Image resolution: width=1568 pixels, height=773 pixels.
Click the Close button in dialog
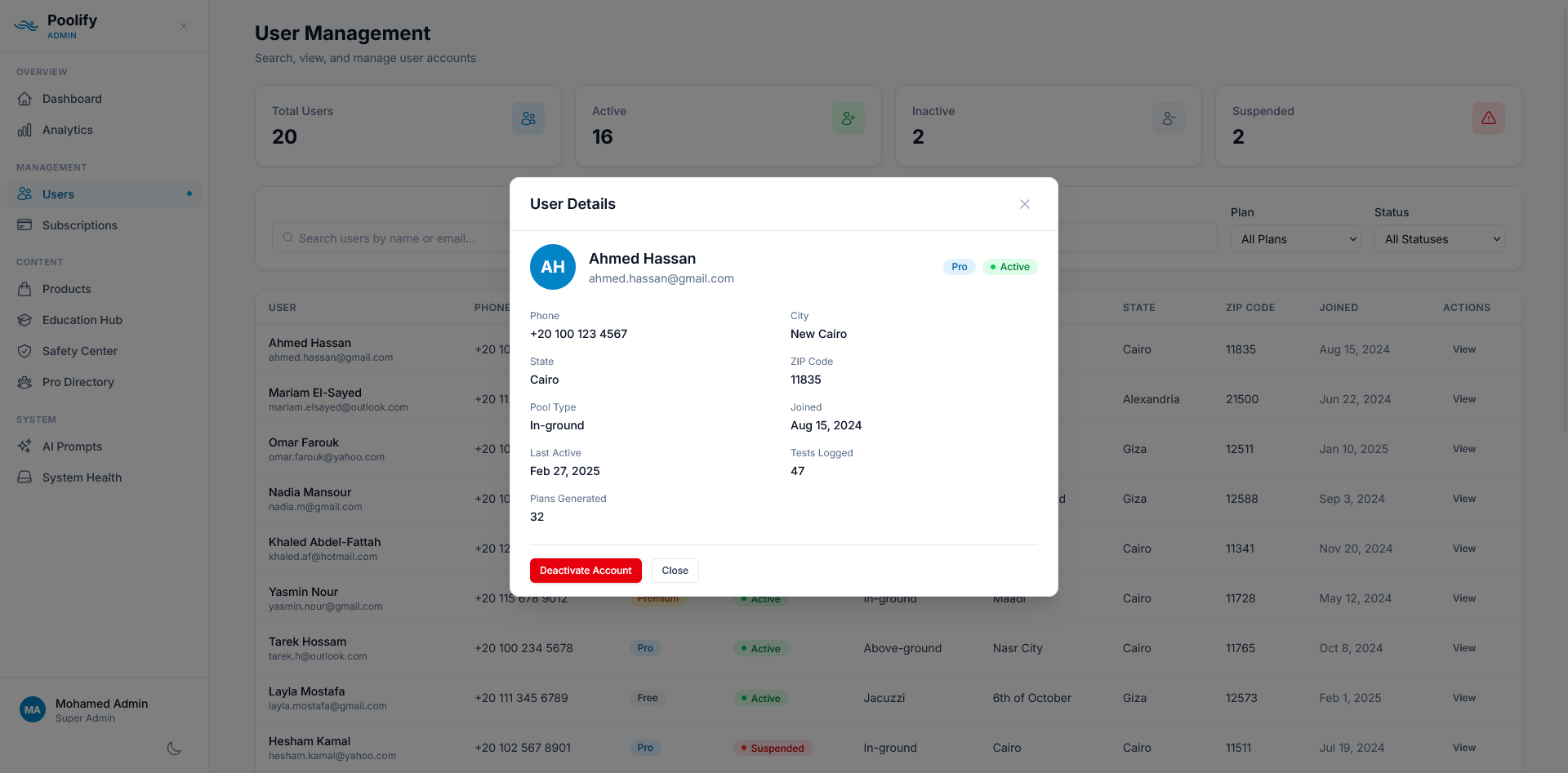click(x=675, y=571)
